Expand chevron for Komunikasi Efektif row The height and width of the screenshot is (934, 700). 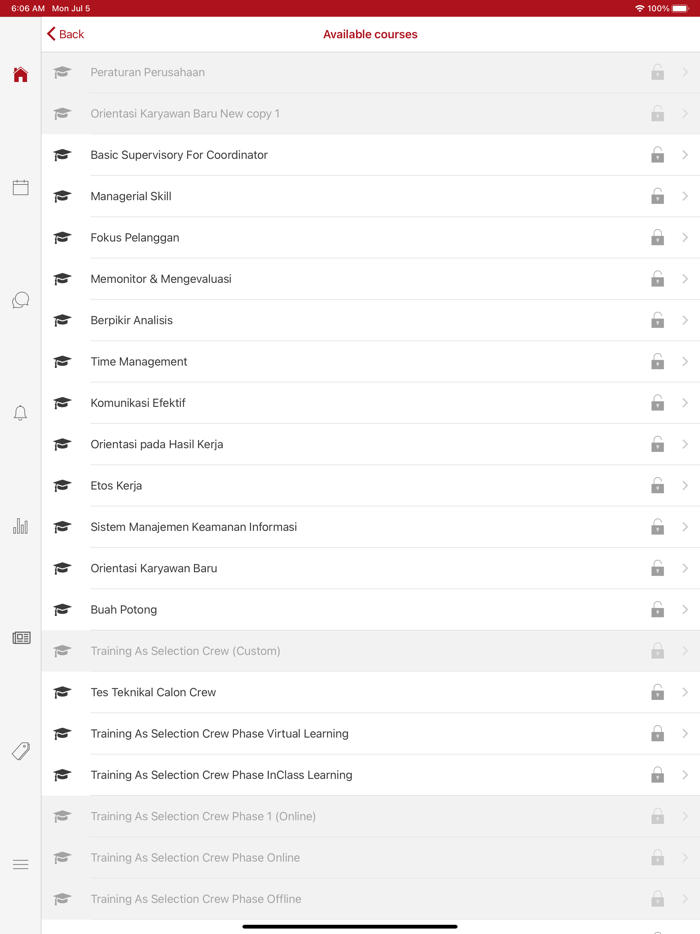[685, 403]
